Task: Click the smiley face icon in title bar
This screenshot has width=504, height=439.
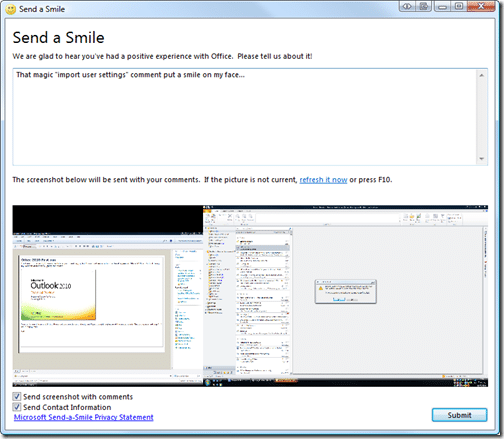Action: 10,9
